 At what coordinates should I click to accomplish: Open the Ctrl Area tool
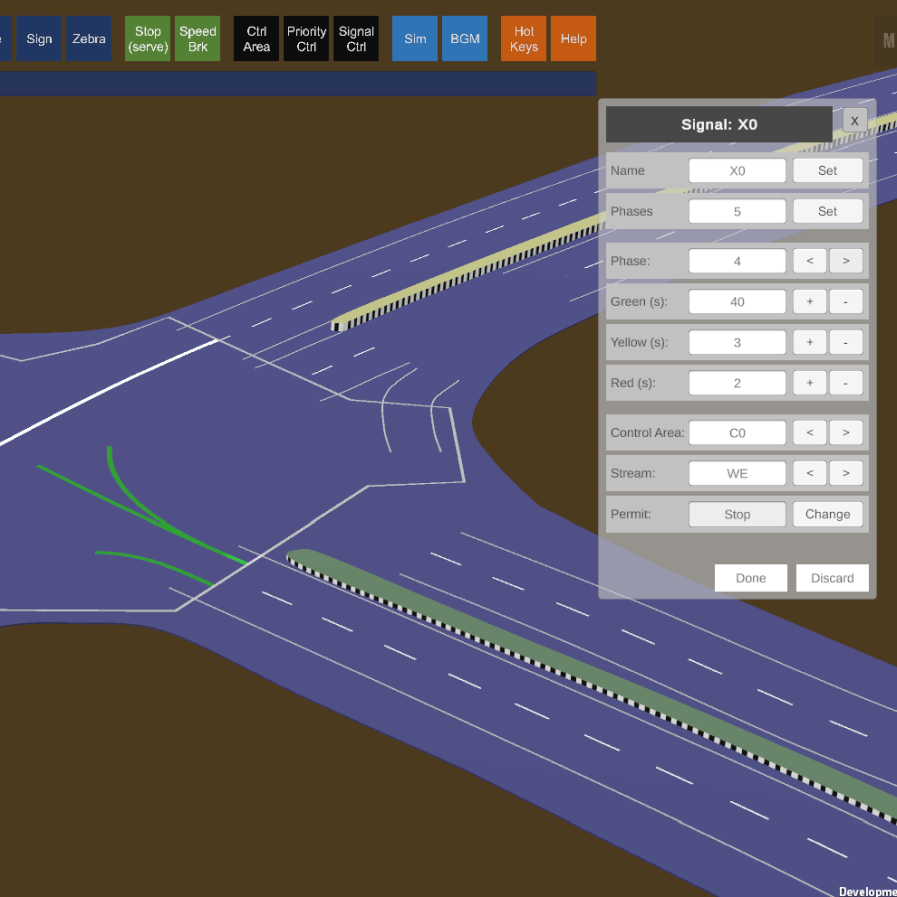[x=256, y=39]
